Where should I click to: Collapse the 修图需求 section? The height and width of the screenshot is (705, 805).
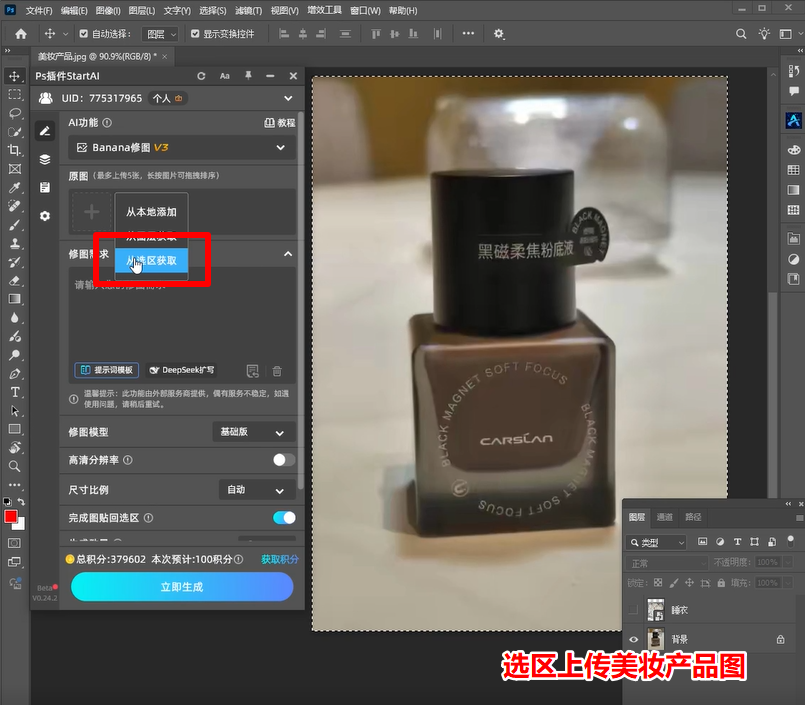(x=288, y=254)
